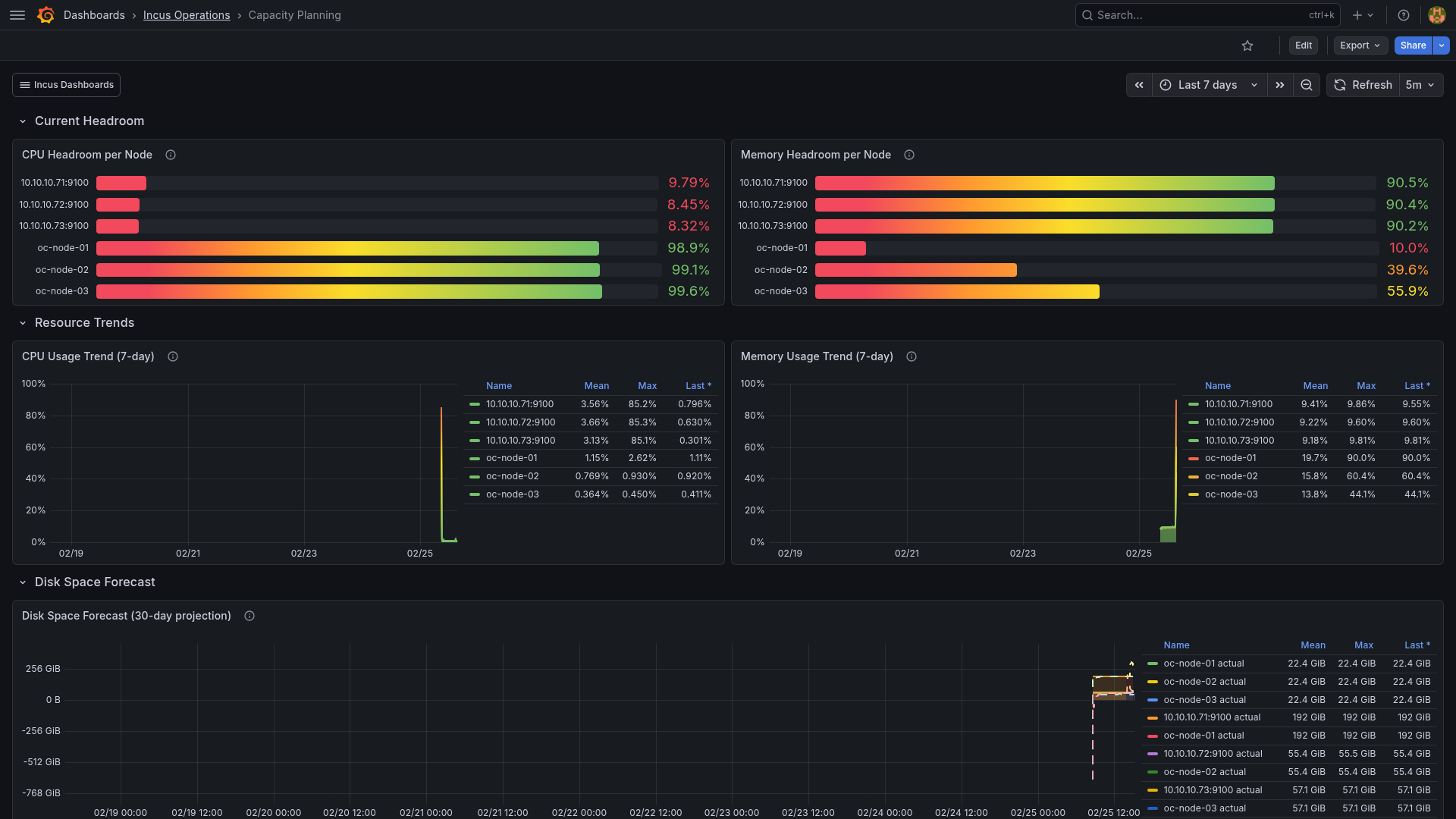Viewport: 1456px width, 819px height.
Task: Collapse the Resource Trends row
Action: 23,323
